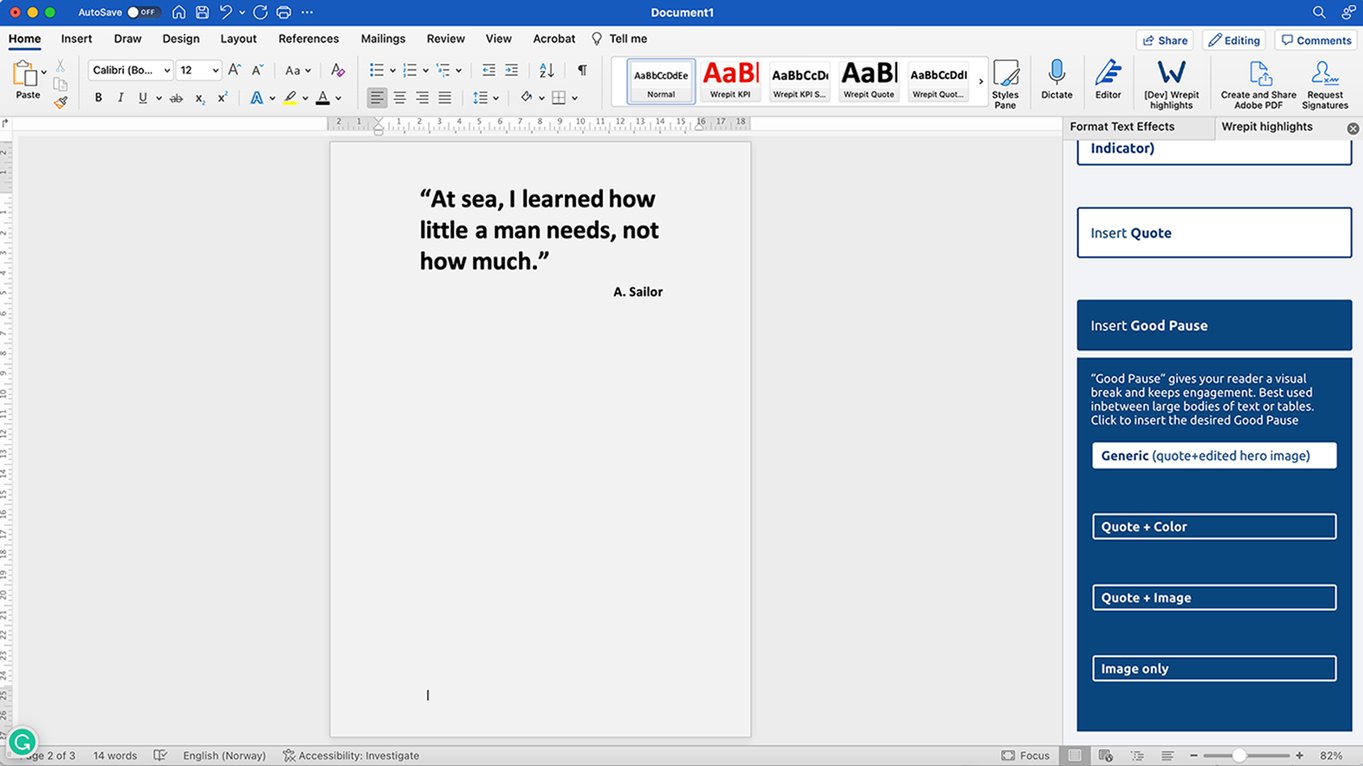
Task: Decrease font size with smaller A
Action: 257,70
